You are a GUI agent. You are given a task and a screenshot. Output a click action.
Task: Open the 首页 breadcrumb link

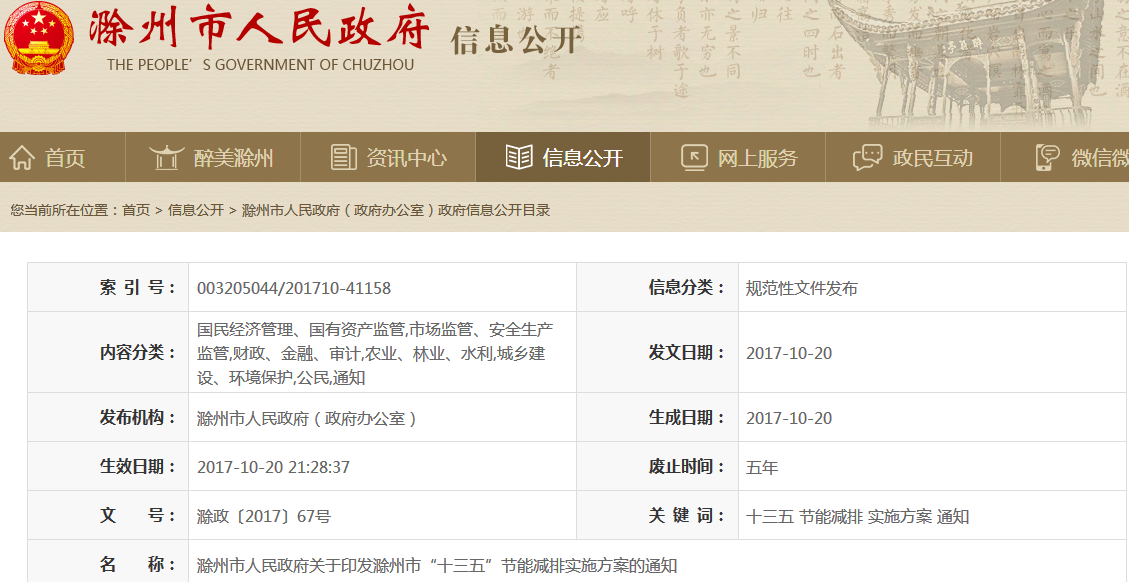pyautogui.click(x=136, y=210)
